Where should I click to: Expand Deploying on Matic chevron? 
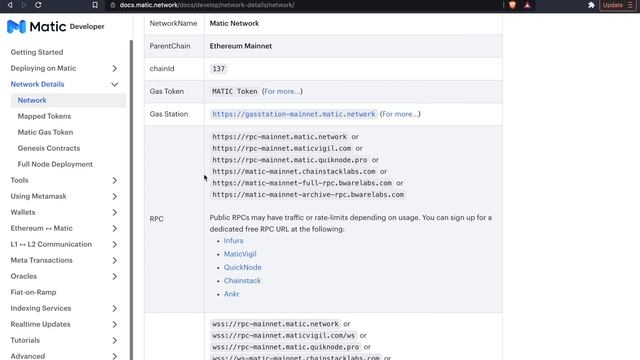click(x=115, y=68)
